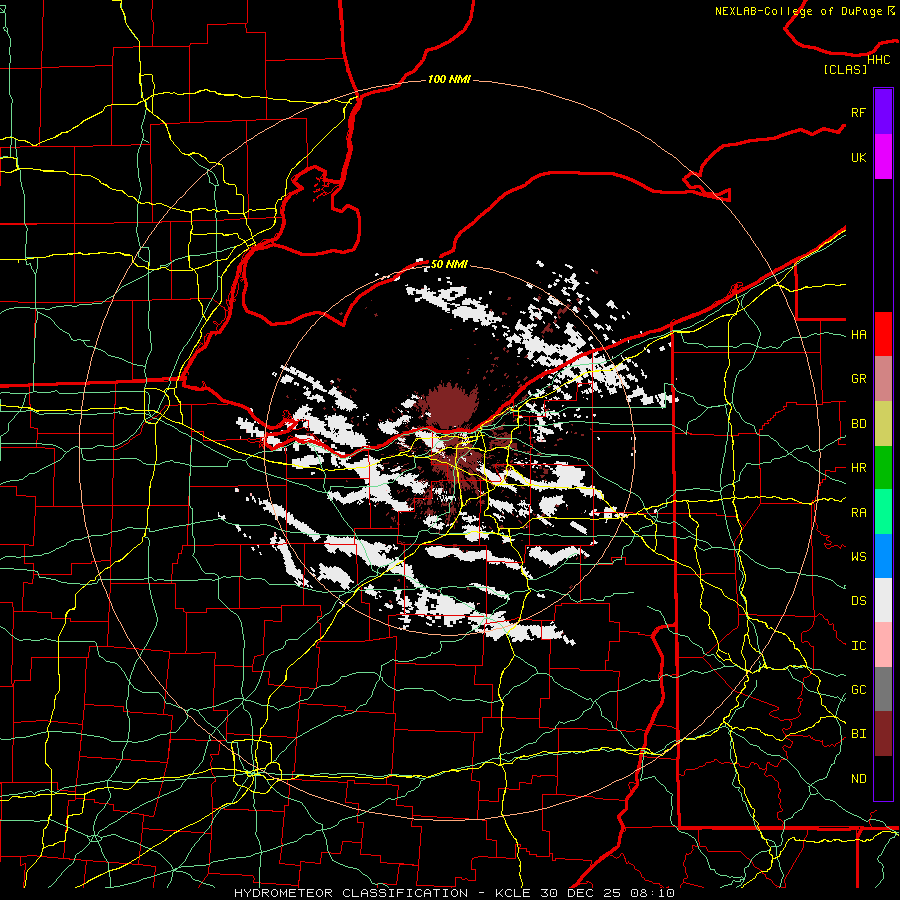Click the 'GR' legend label
The image size is (900, 900).
click(858, 379)
